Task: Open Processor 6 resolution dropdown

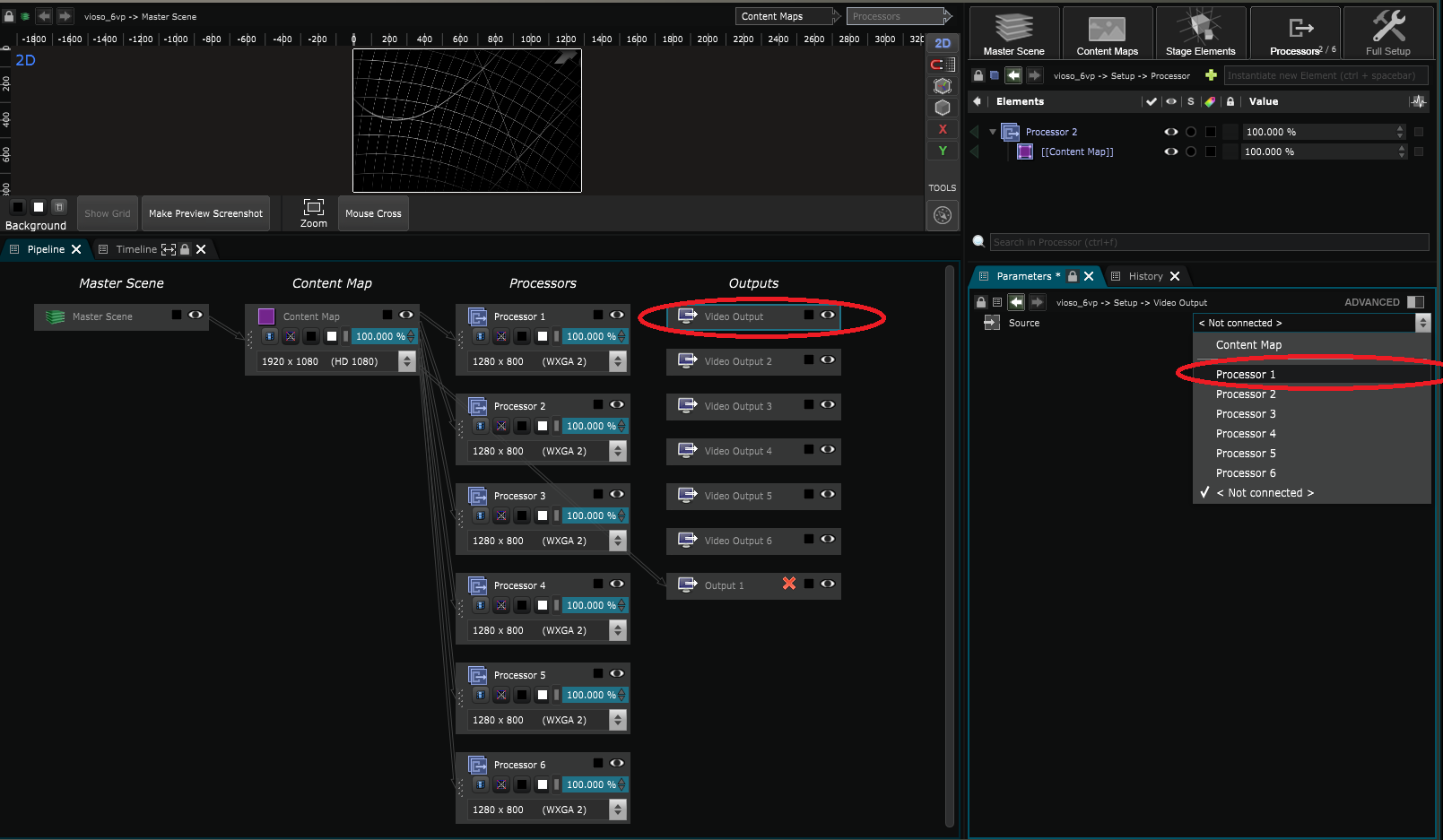Action: pyautogui.click(x=617, y=810)
